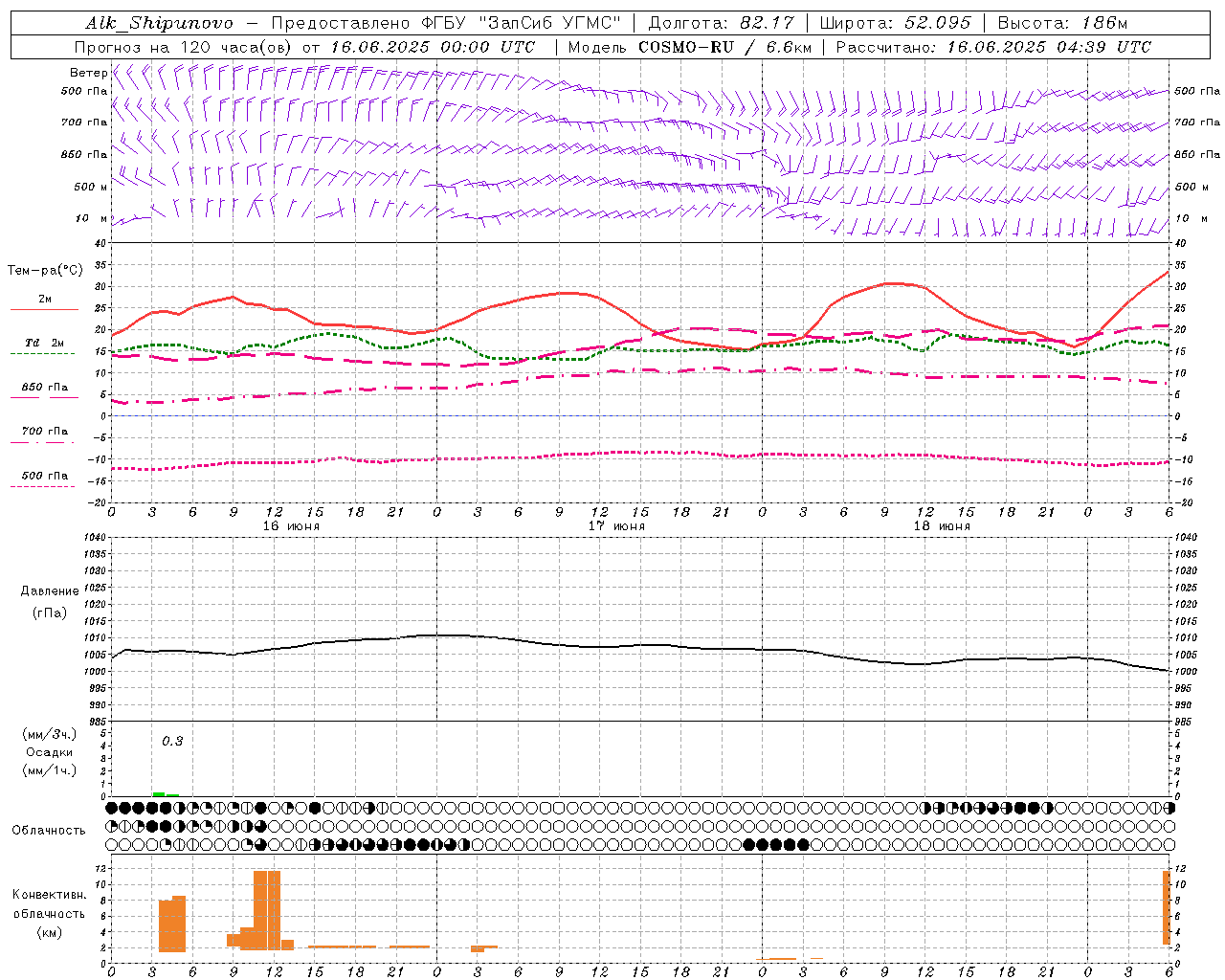This screenshot has height=980, width=1225.
Task: Click the "(мм/3ч.)" precipitation unit label
Action: click(49, 734)
